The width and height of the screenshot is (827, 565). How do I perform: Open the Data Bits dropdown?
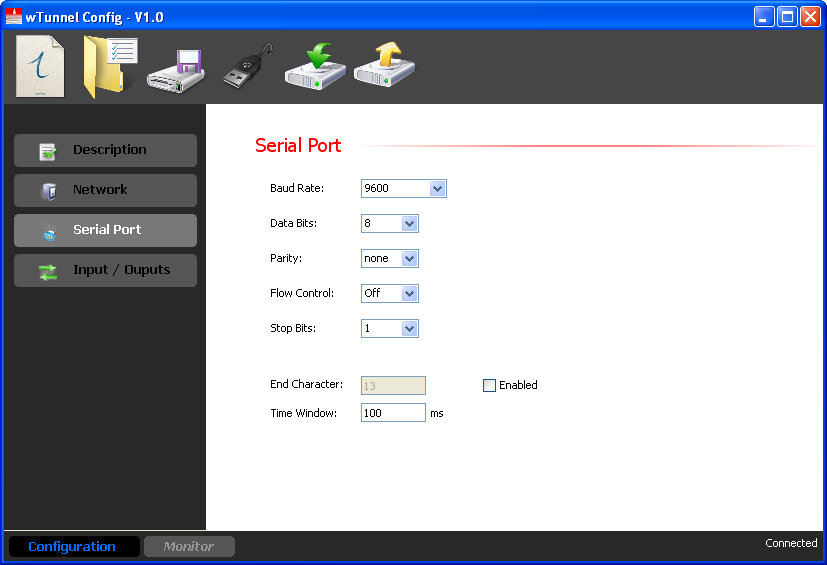tap(409, 223)
